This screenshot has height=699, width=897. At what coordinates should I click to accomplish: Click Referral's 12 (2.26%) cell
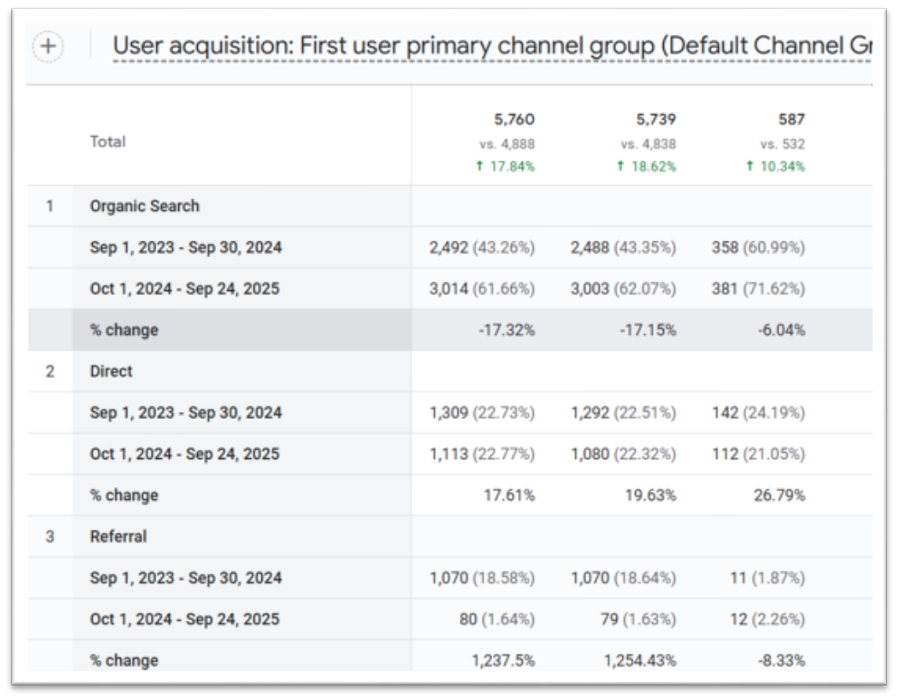point(767,619)
